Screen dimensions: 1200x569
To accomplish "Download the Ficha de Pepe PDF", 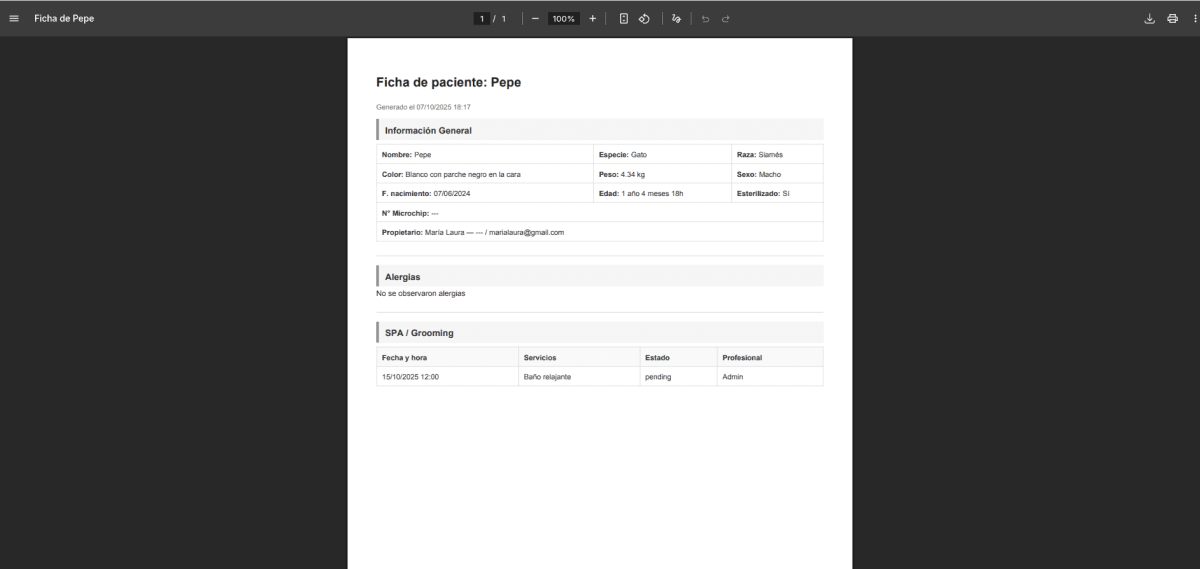I will [1149, 18].
